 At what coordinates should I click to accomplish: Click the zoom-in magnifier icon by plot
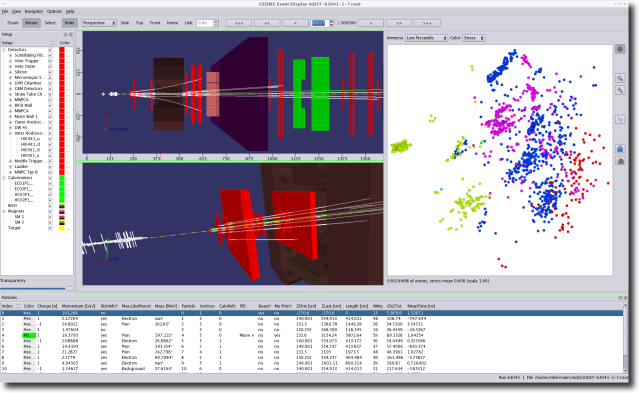click(620, 78)
